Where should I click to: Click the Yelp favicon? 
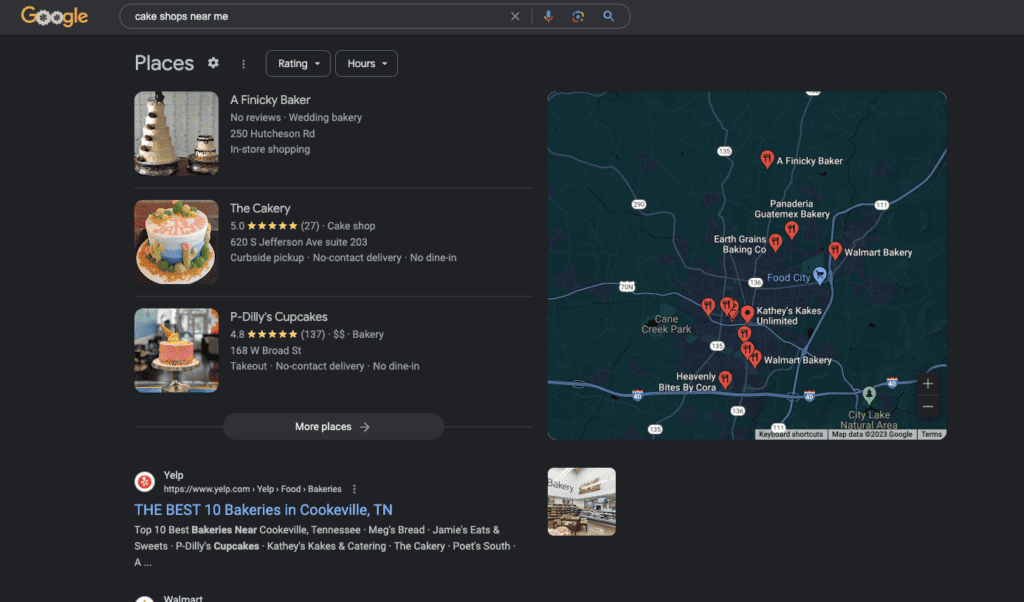[144, 482]
